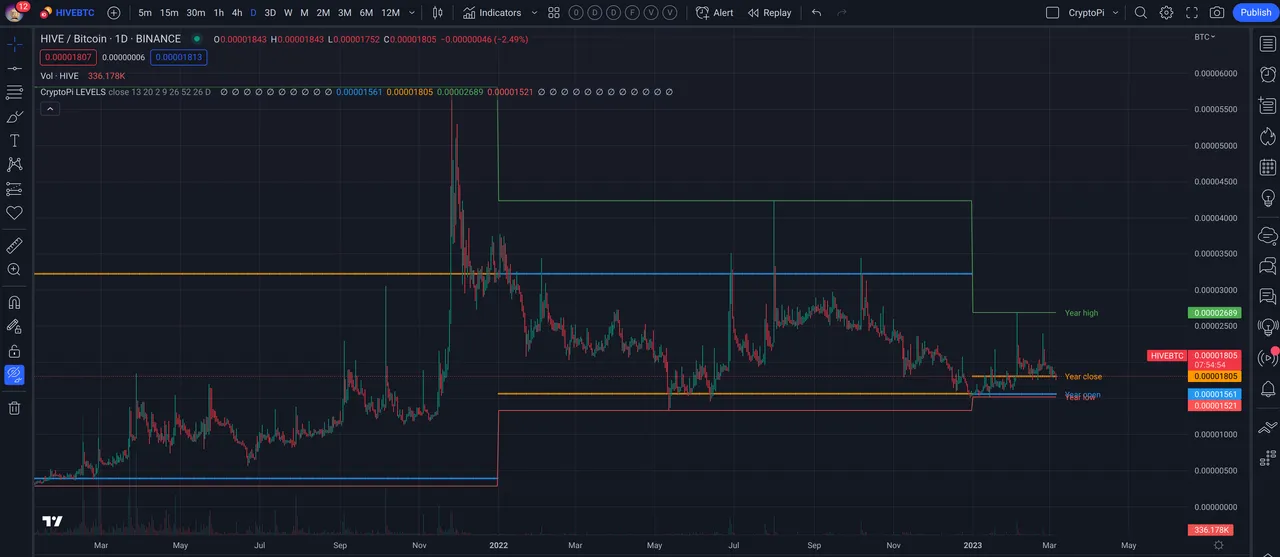Open the indicator templates grid icon
The height and width of the screenshot is (557, 1280).
click(554, 13)
